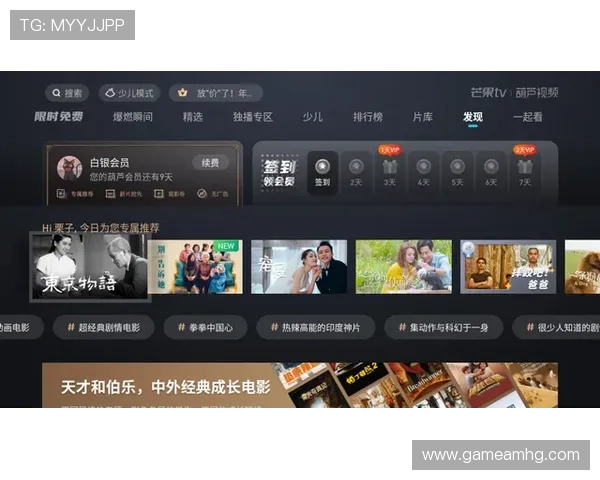600x480 pixels.
Task: Select the 发现 discover tab
Action: [473, 117]
